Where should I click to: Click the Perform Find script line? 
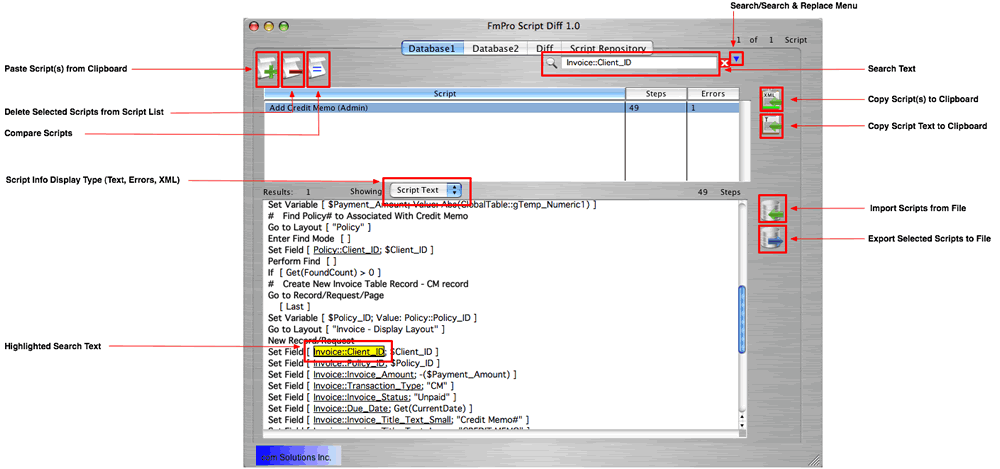tap(302, 262)
